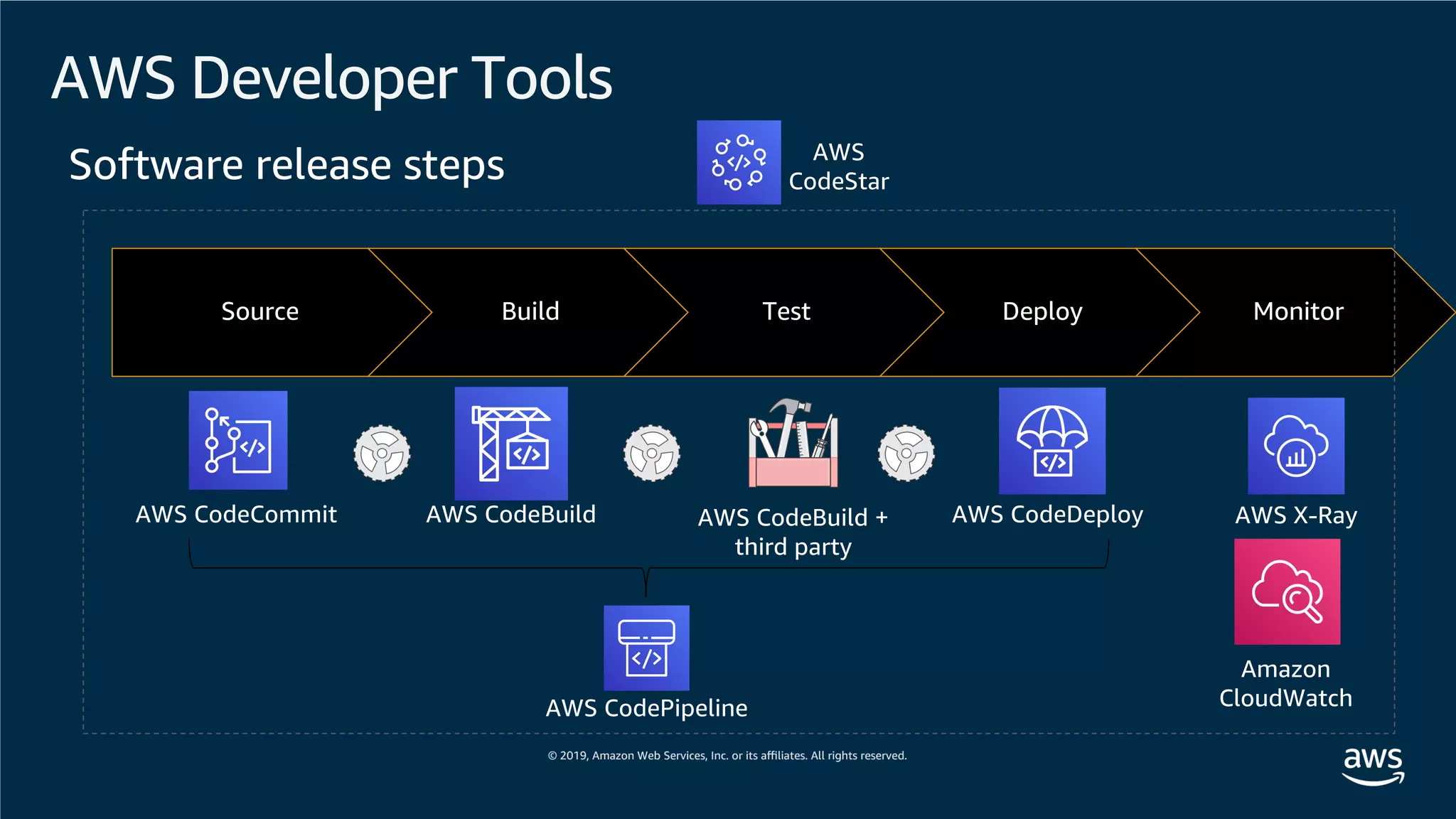The height and width of the screenshot is (819, 1456).
Task: Click the Amazon CloudWatch pink icon
Action: (1287, 591)
